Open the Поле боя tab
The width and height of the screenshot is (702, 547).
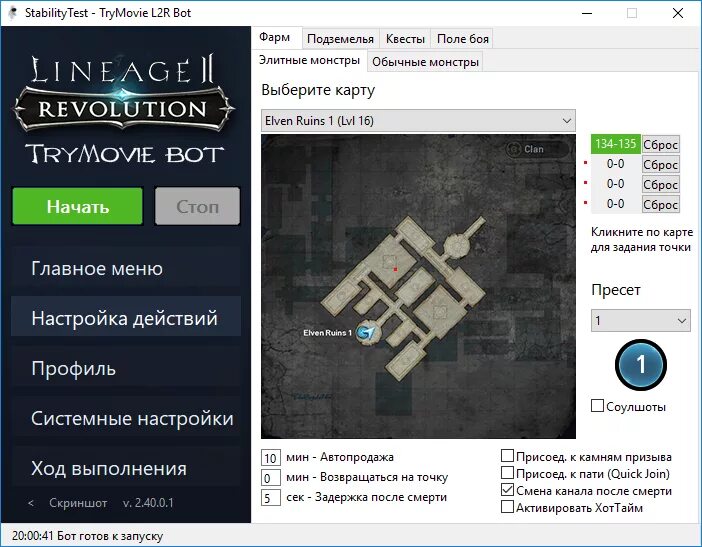tap(462, 39)
